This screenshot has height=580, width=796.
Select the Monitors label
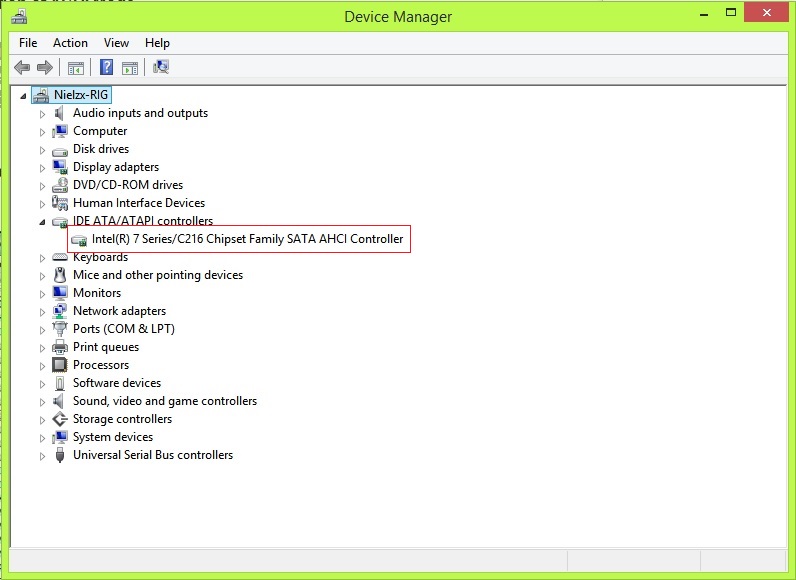[x=97, y=293]
